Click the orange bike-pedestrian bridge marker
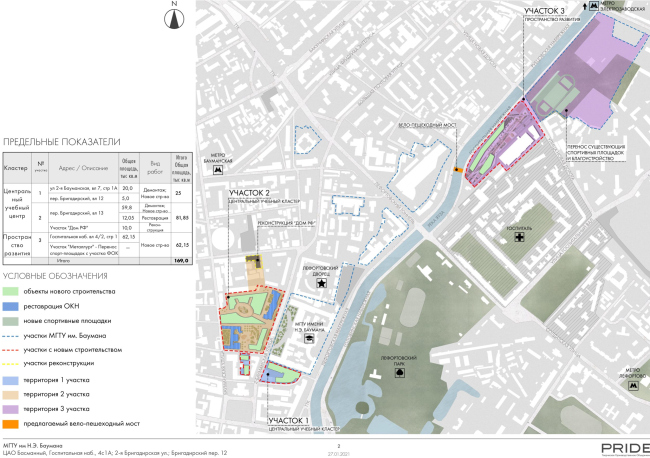Image resolution: width=650 pixels, height=458 pixels. pos(457,171)
